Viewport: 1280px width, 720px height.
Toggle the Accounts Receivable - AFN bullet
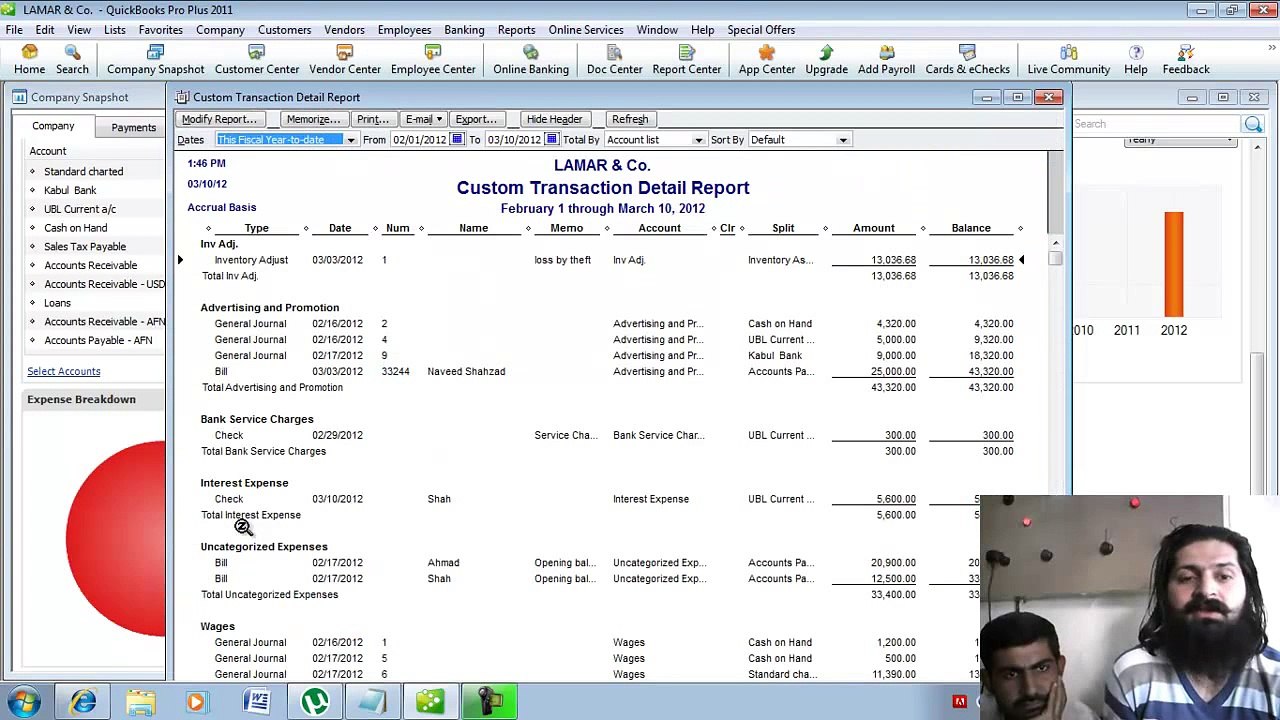[32, 322]
